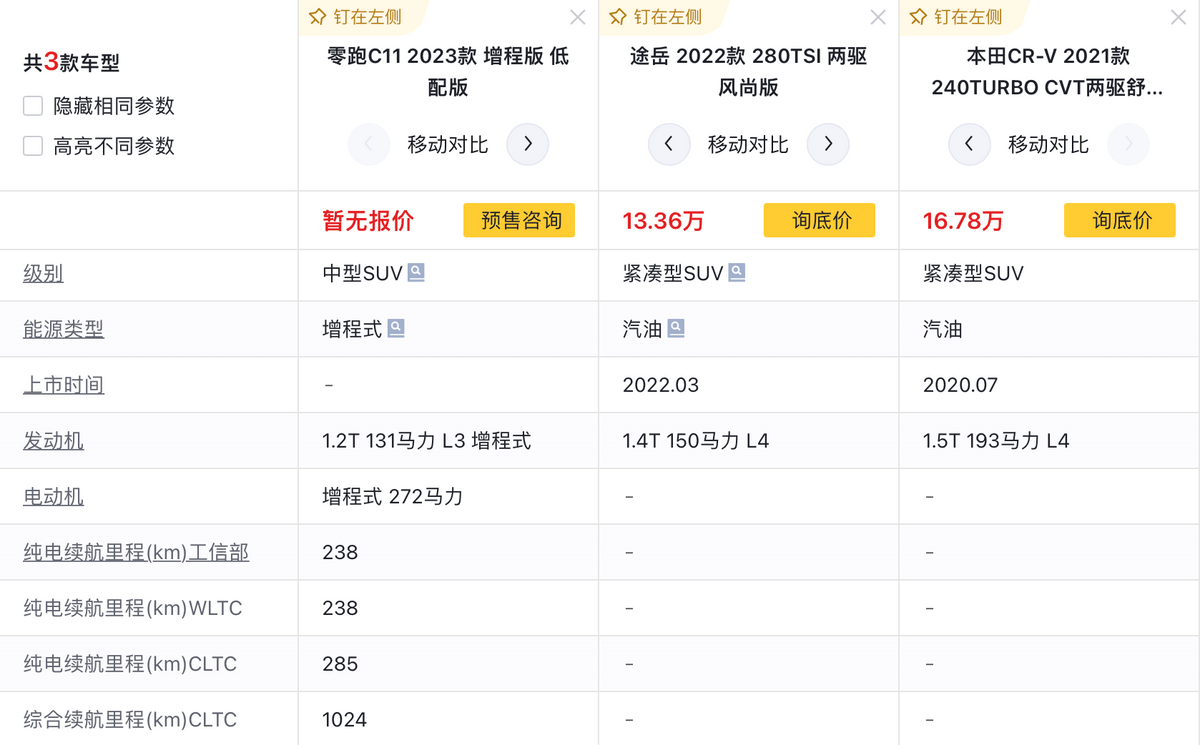Image resolution: width=1200 pixels, height=745 pixels.
Task: Click info icon beside 途岳 紧凑型SUV
Action: point(737,272)
